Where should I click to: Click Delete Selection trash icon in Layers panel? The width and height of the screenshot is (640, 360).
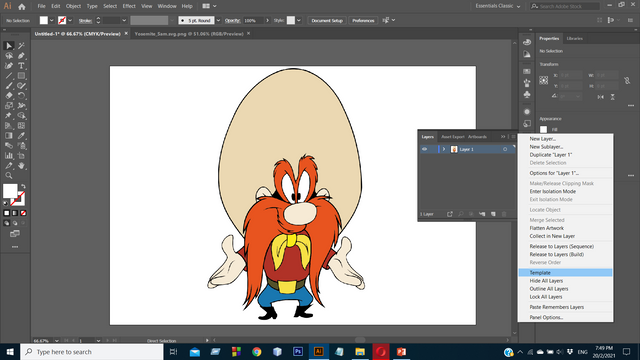pos(504,214)
